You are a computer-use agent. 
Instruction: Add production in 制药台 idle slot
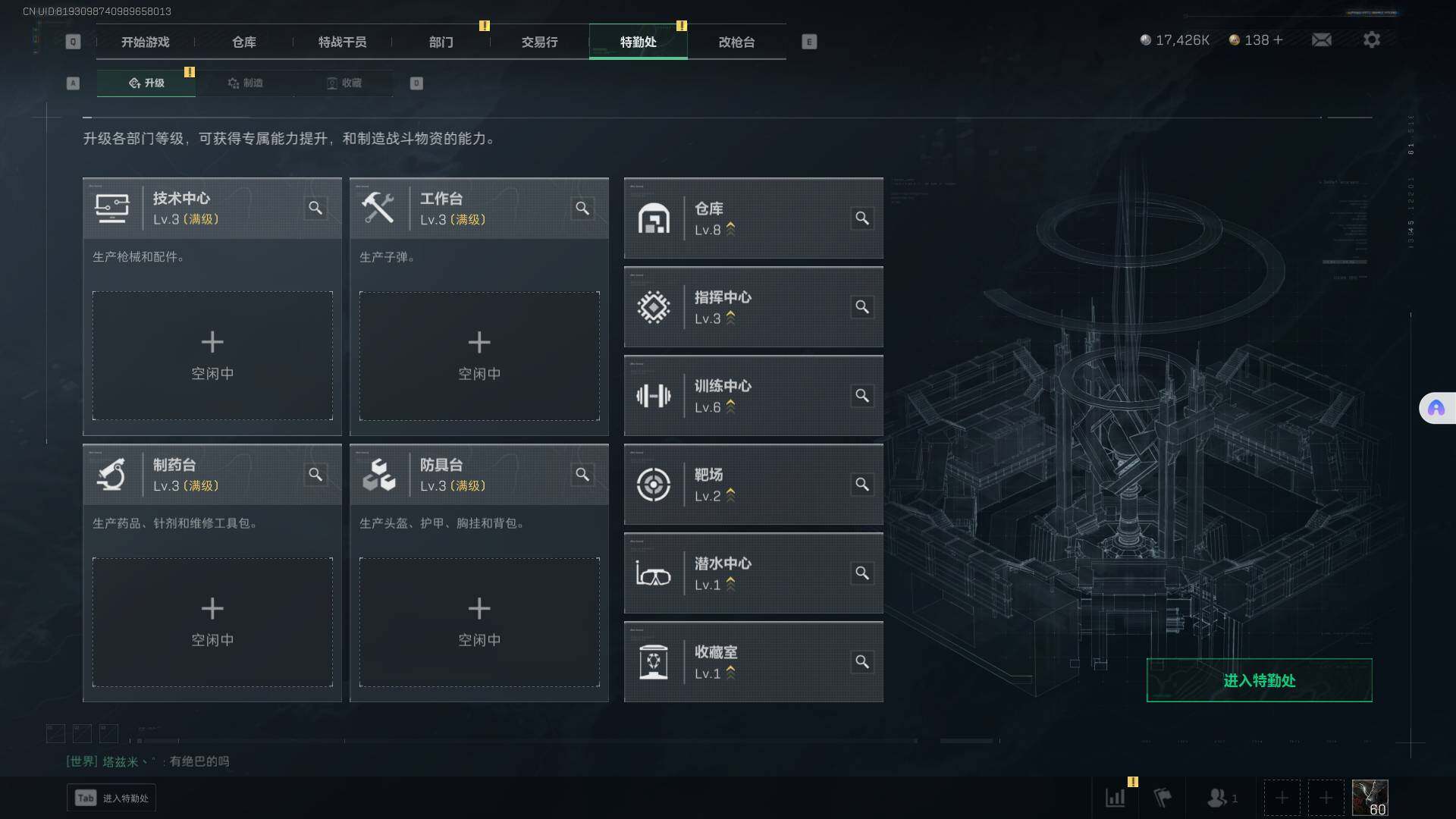(212, 622)
